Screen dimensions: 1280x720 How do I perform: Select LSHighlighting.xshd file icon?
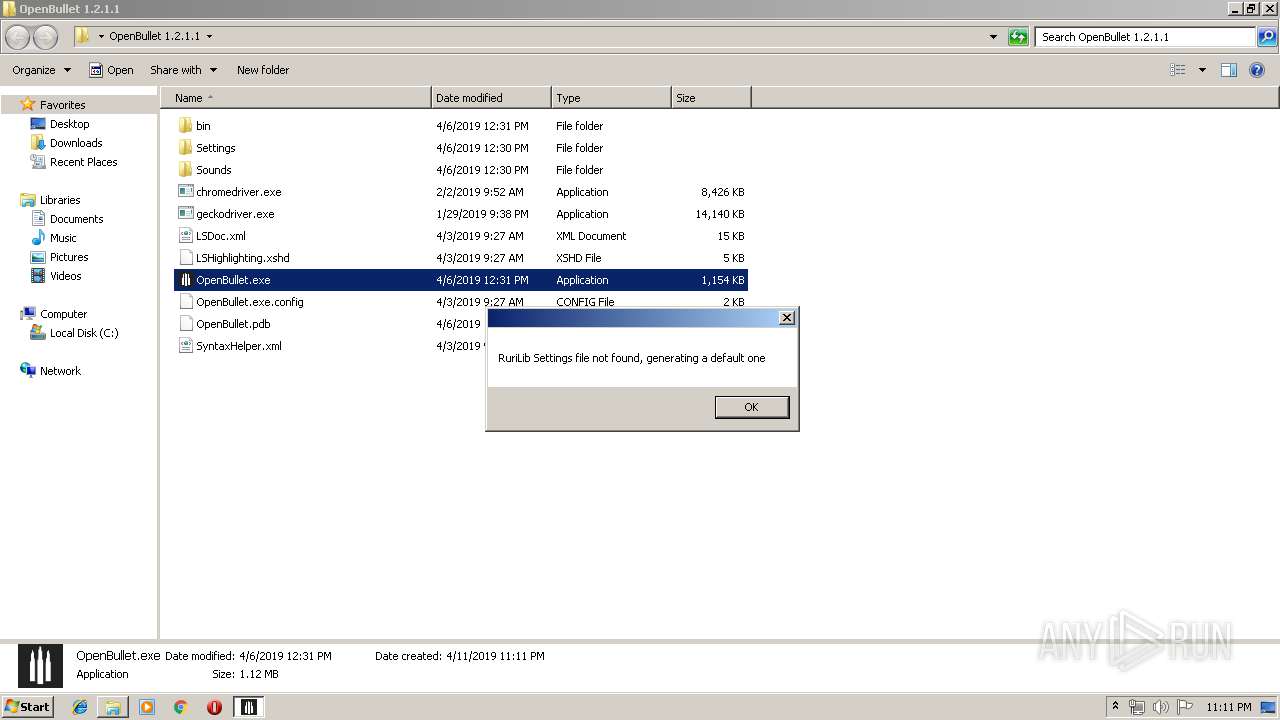tap(185, 258)
